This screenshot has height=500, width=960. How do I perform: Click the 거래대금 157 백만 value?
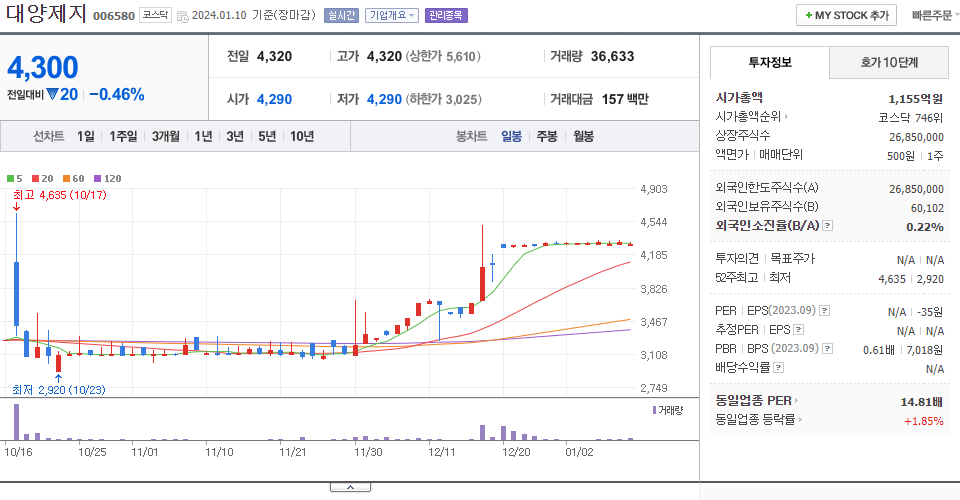pyautogui.click(x=625, y=99)
